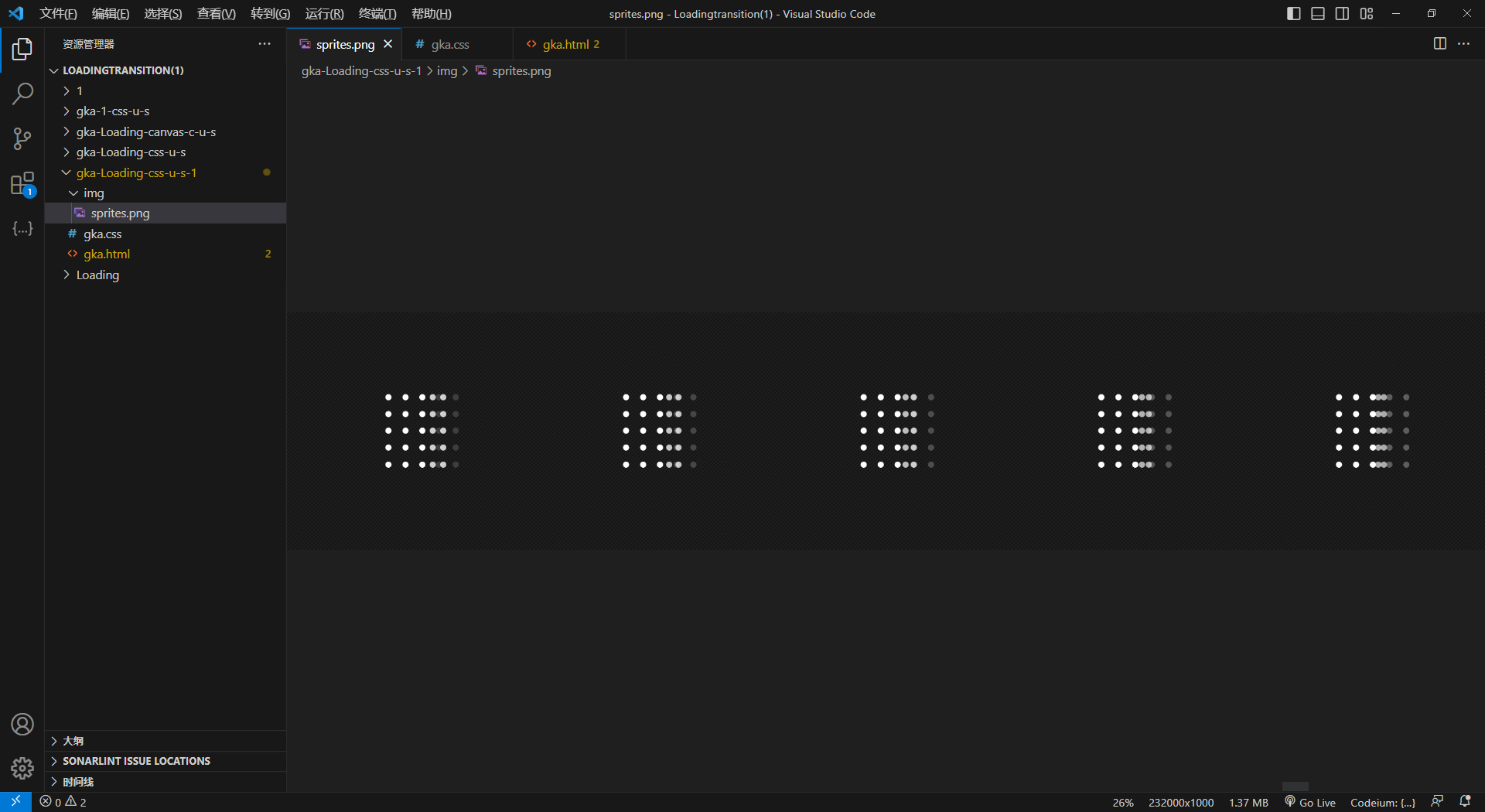The width and height of the screenshot is (1485, 812).
Task: Collapse the img folder
Action: pyautogui.click(x=94, y=193)
